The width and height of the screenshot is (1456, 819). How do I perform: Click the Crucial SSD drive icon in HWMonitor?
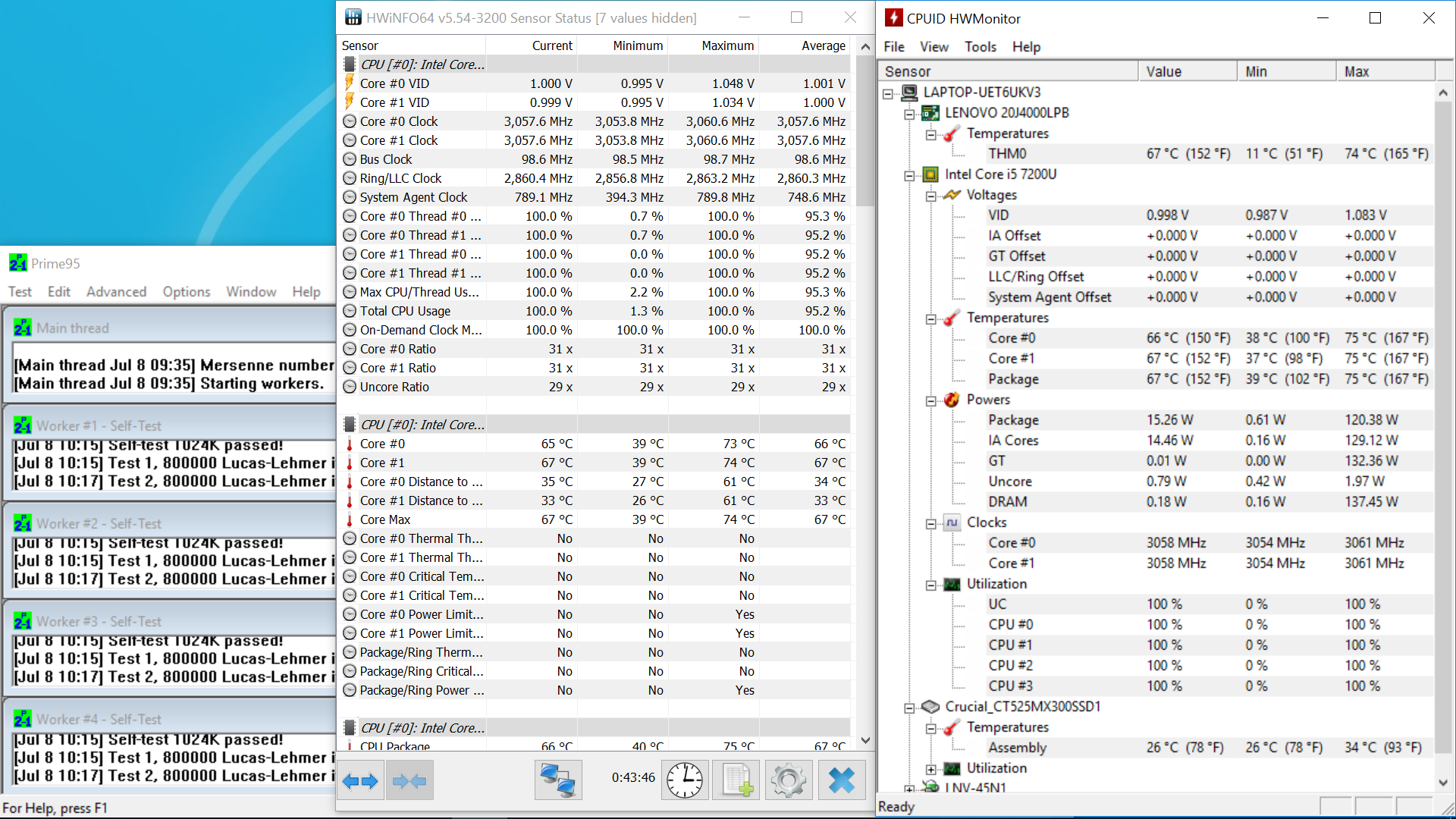point(930,707)
